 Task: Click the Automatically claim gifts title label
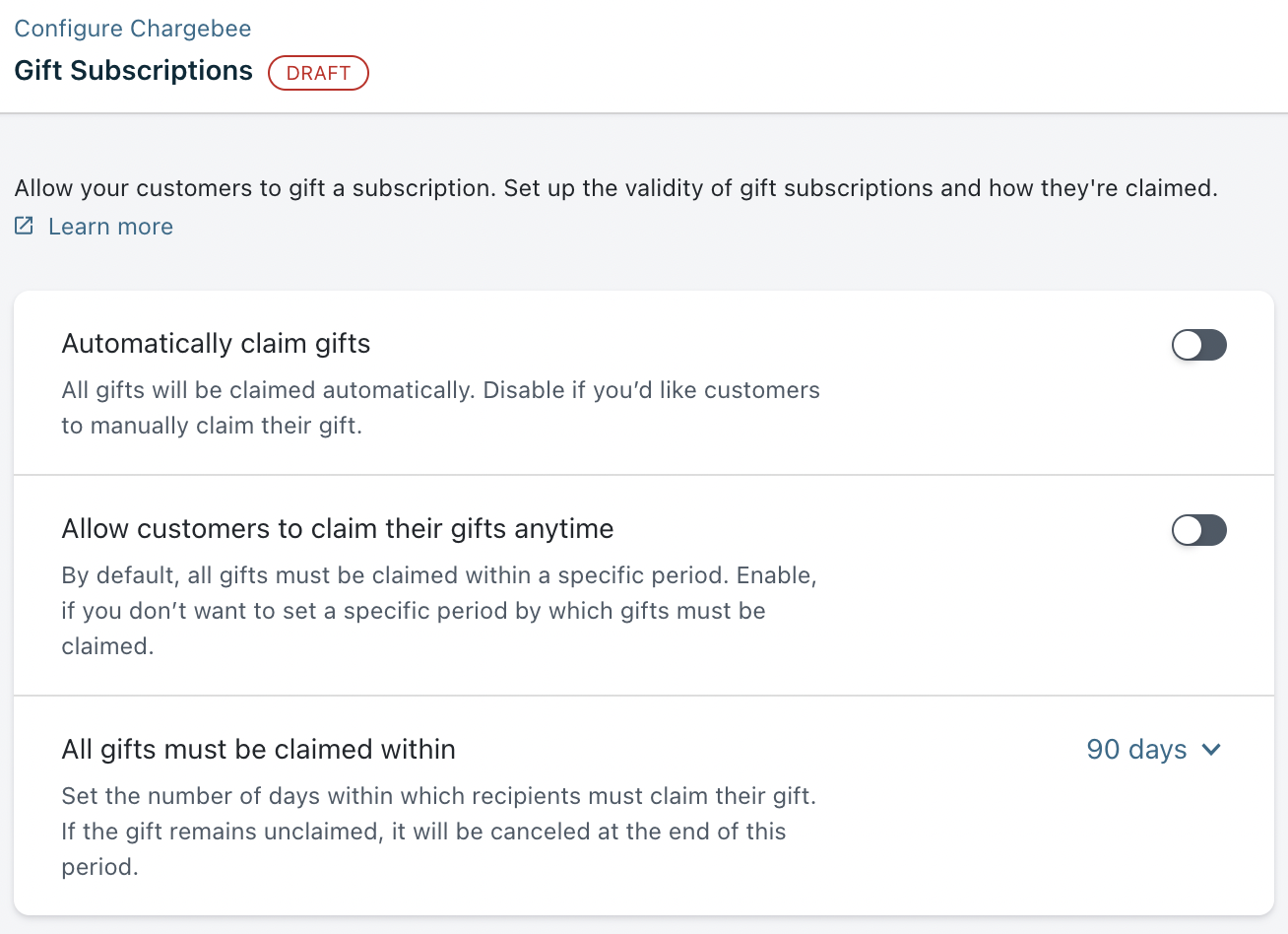216,344
